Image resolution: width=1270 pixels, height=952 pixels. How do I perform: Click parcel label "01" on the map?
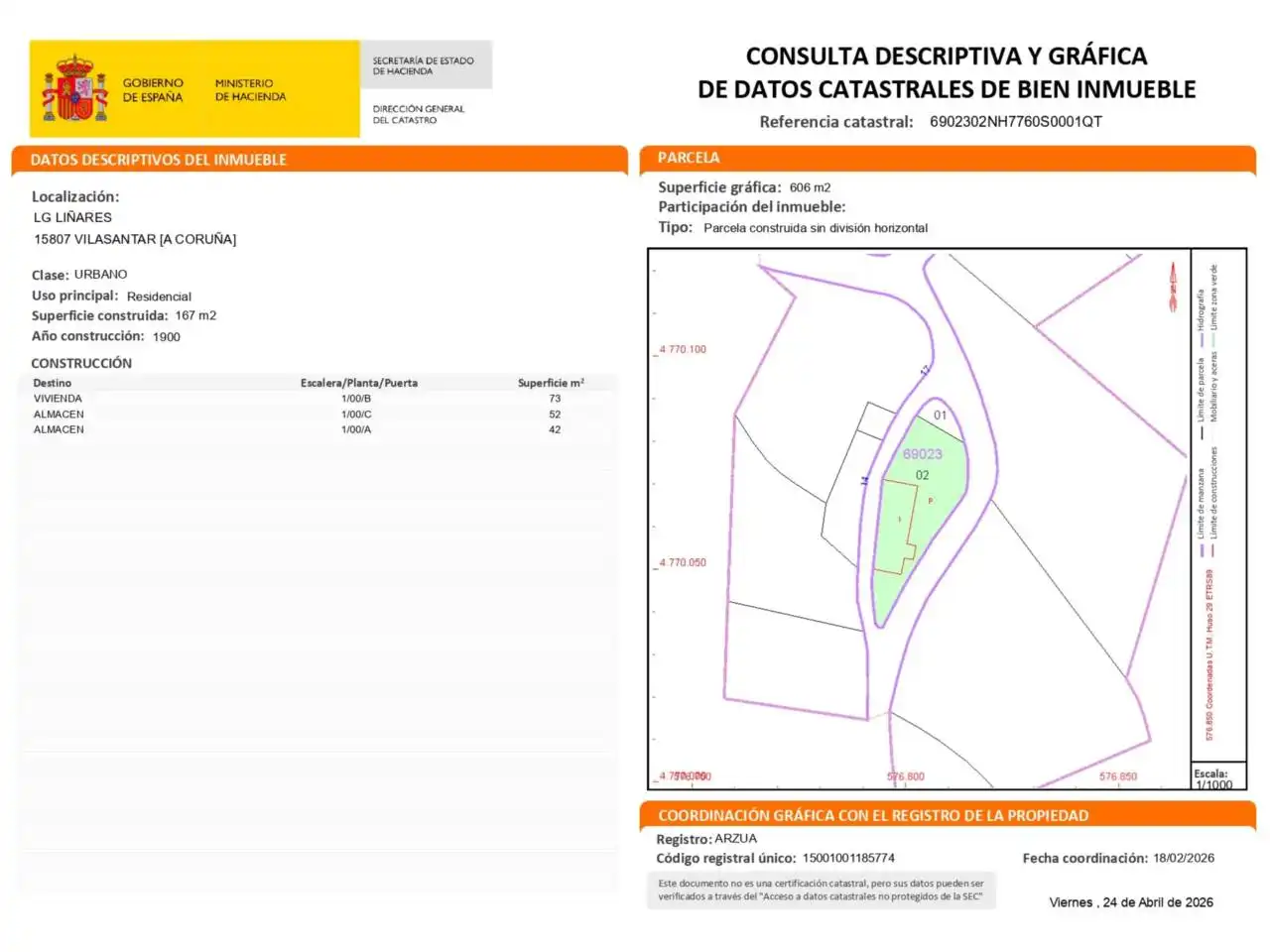pos(941,416)
